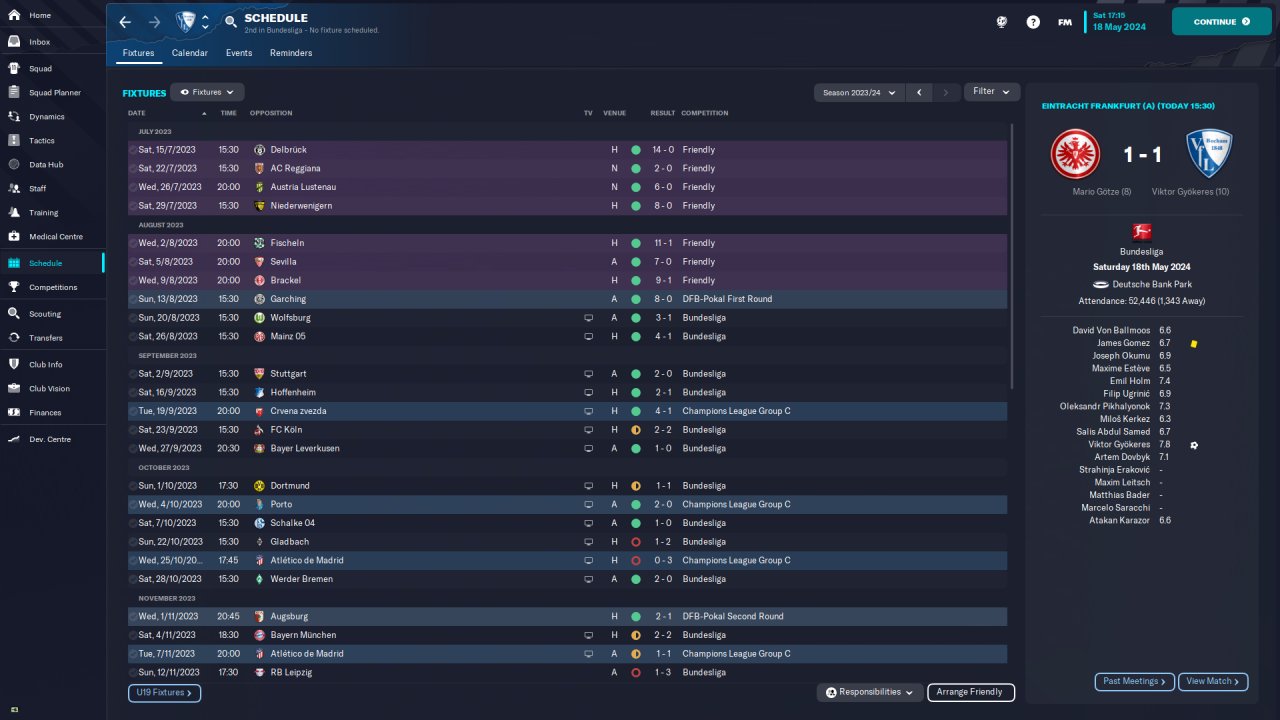The width and height of the screenshot is (1280, 720).
Task: Switch to the Fixtures tab
Action: [138, 53]
